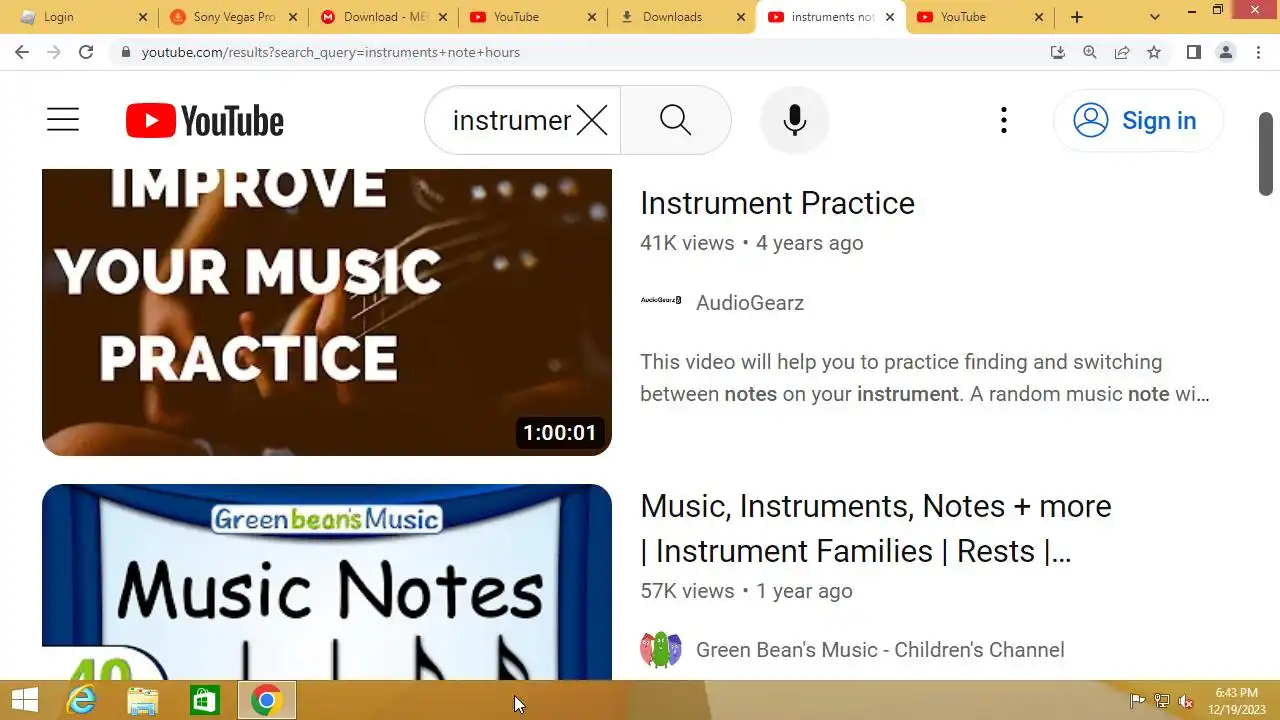Expand tab search dropdown chevron
Image resolution: width=1280 pixels, height=720 pixels.
1155,17
